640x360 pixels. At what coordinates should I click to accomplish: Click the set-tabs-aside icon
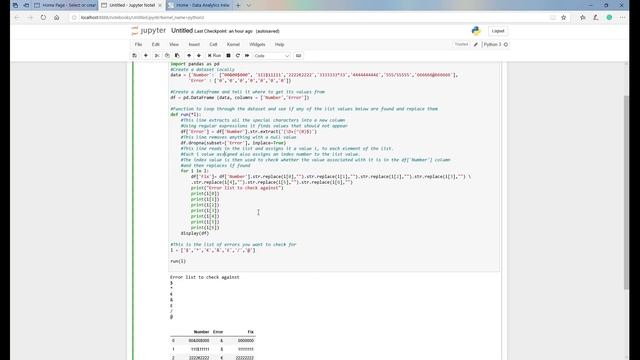(26, 5)
